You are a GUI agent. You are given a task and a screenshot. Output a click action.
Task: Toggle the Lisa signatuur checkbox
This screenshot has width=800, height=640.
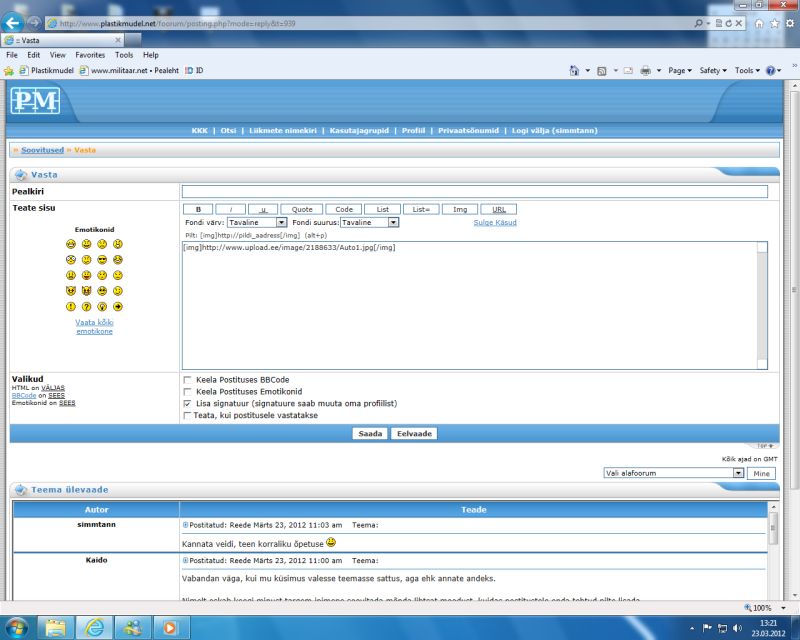tap(187, 403)
